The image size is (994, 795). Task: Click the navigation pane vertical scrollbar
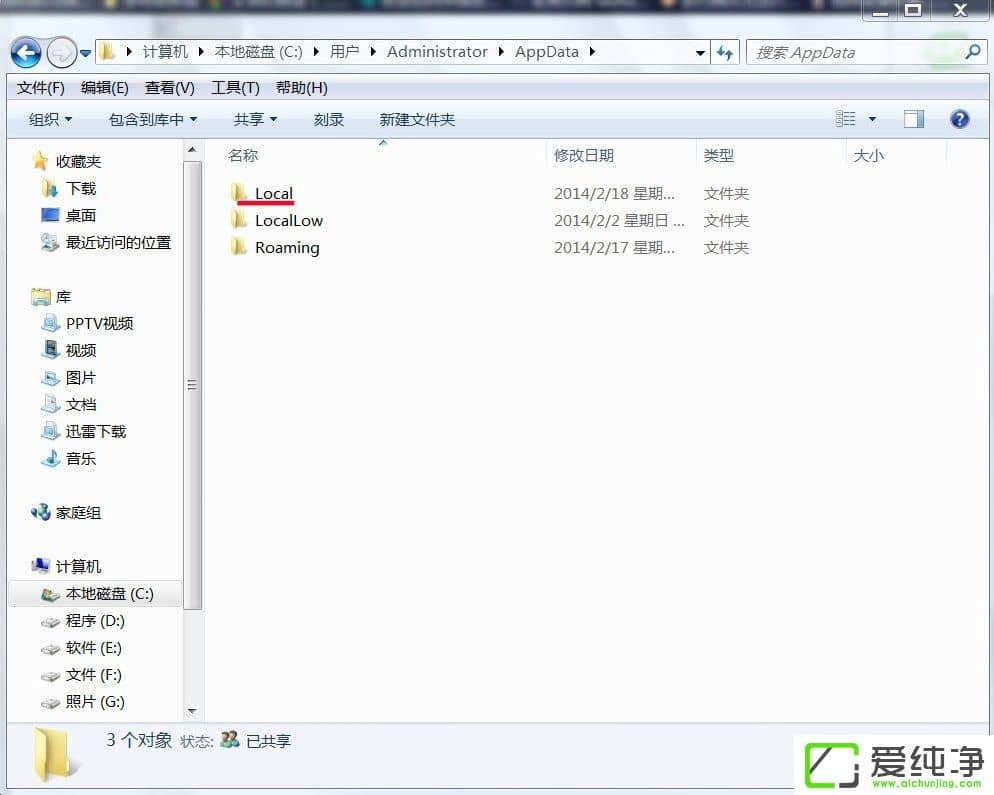tap(192, 385)
